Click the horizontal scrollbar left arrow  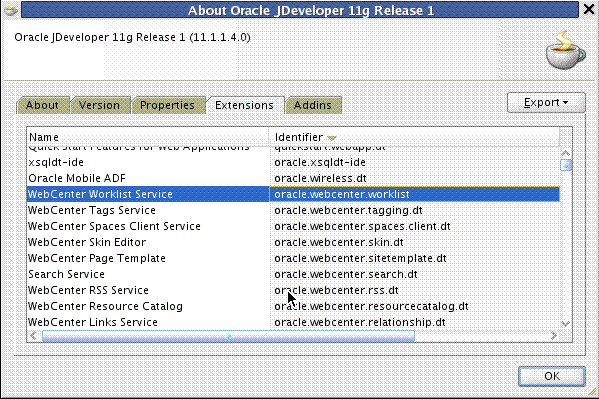click(33, 336)
